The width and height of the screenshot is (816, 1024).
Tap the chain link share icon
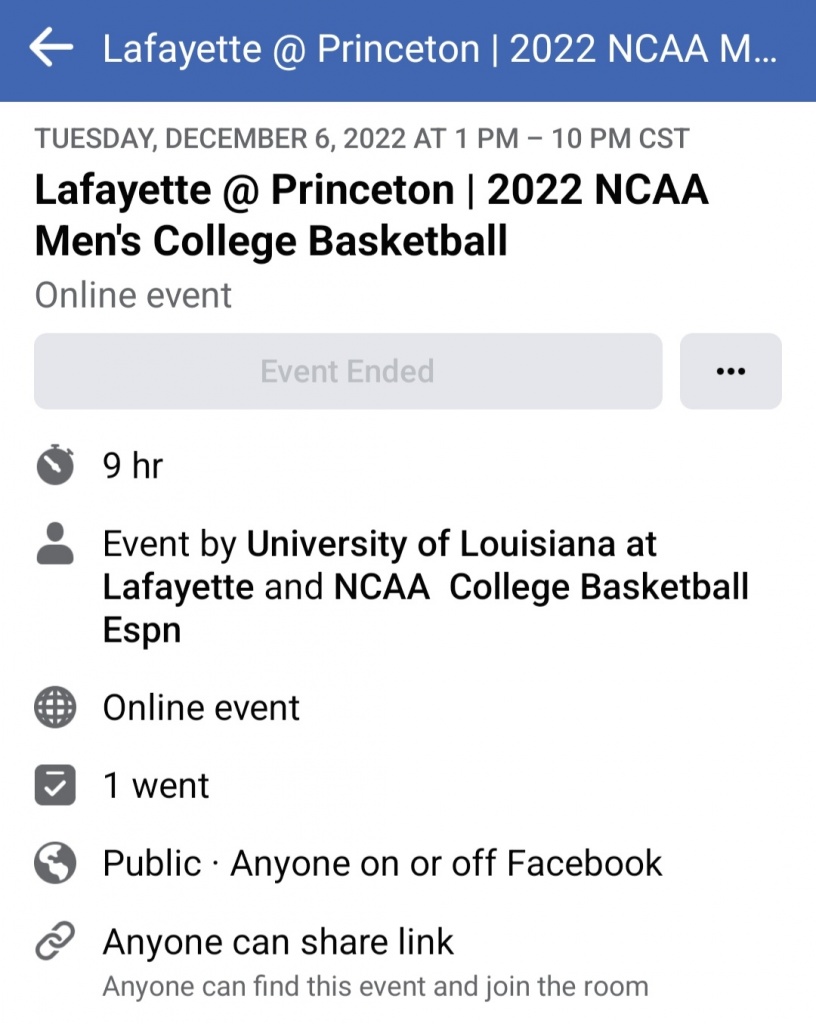tap(55, 942)
